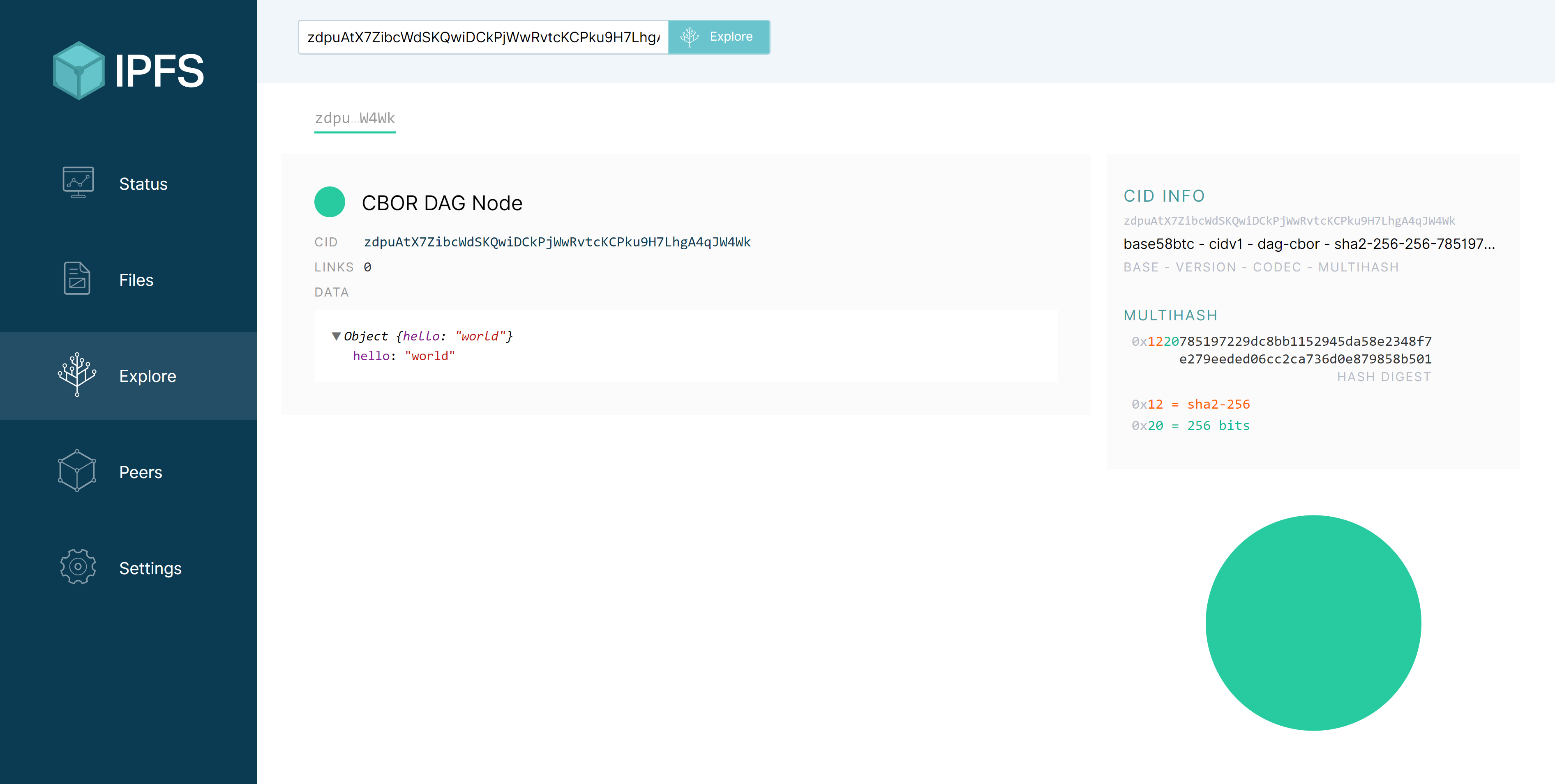The width and height of the screenshot is (1555, 784).
Task: Click the tree icon inside the Explore button
Action: 690,36
